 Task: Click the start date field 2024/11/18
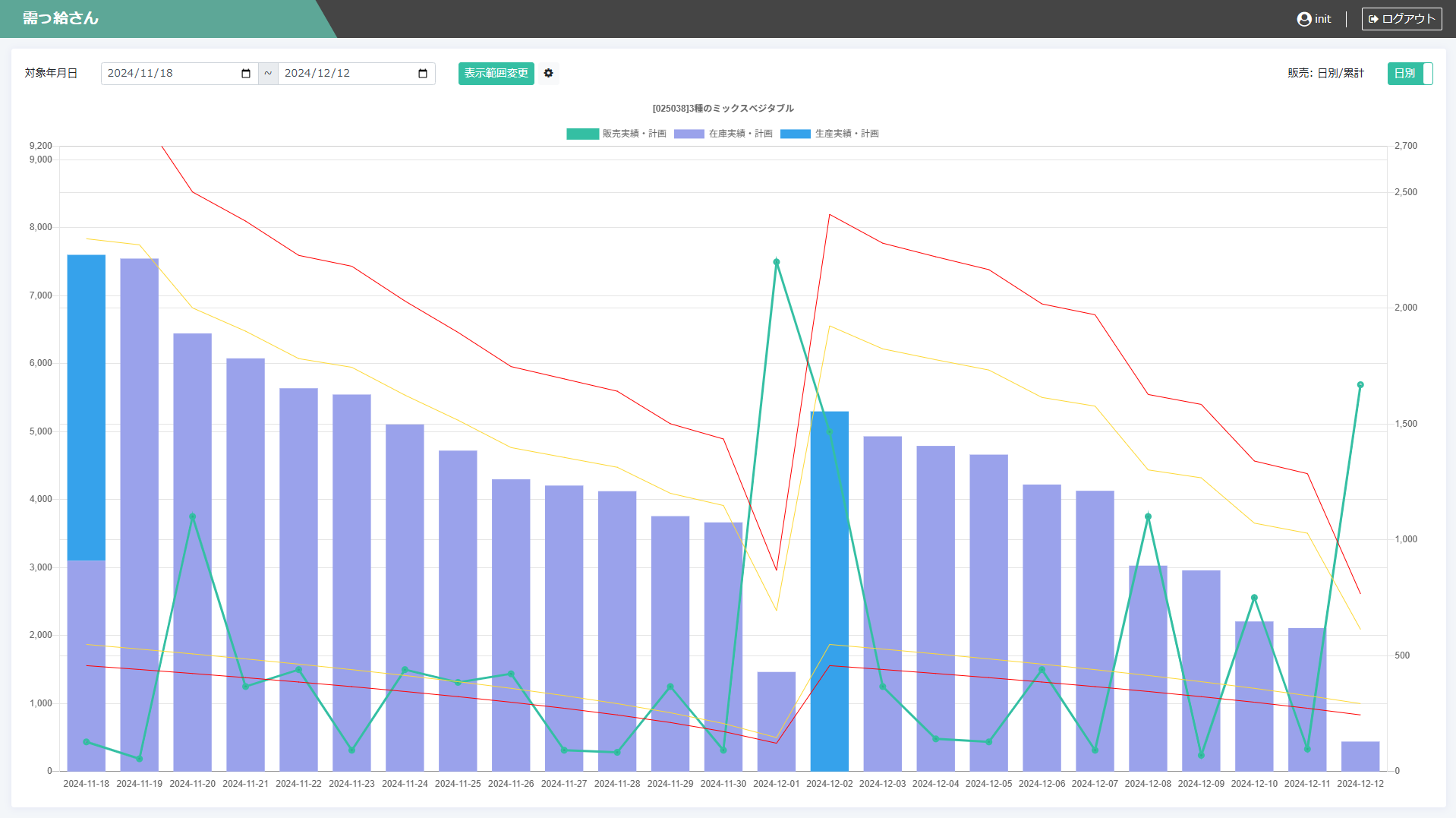pos(171,74)
